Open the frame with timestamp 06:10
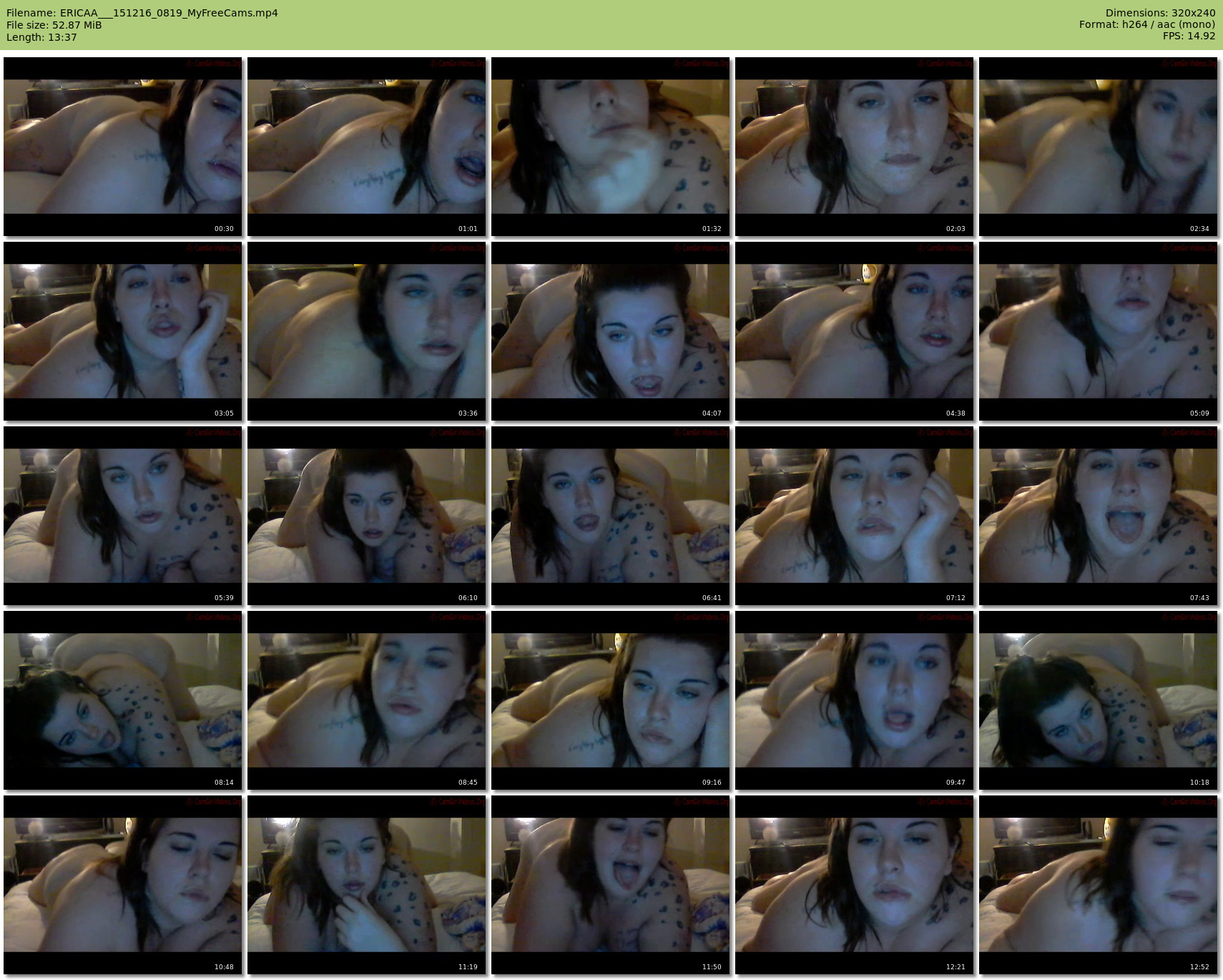 [x=367, y=516]
